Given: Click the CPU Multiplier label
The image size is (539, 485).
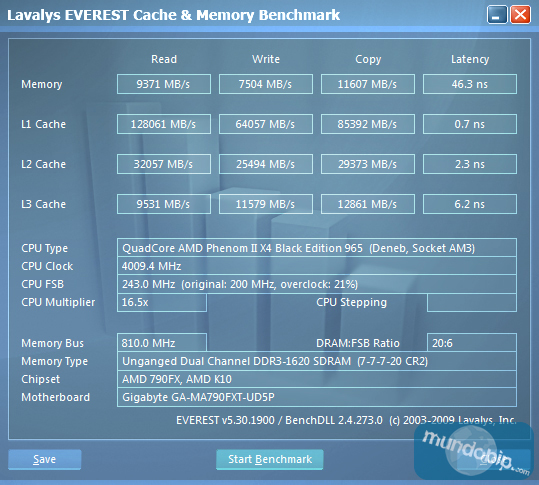Looking at the screenshot, I should coord(58,302).
